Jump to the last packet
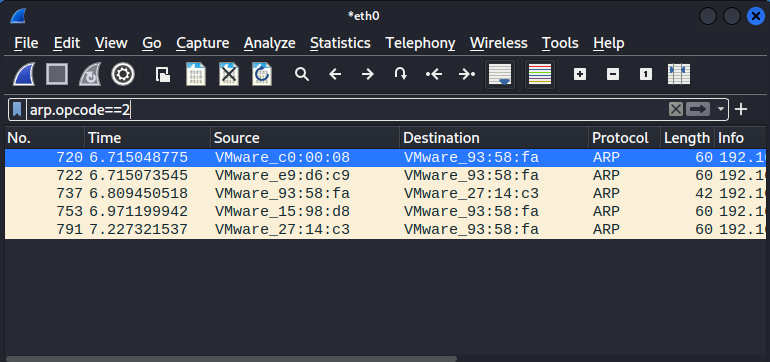Viewport: 770px width, 362px height. click(x=467, y=75)
